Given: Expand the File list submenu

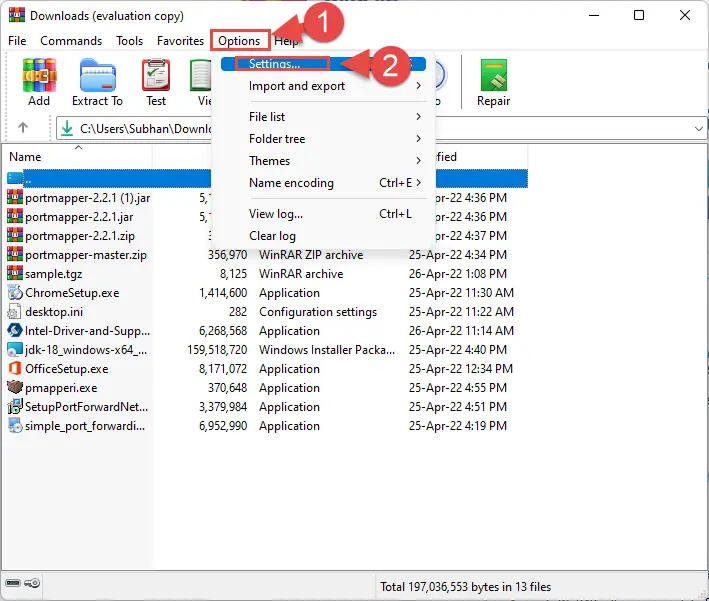Looking at the screenshot, I should click(419, 117).
